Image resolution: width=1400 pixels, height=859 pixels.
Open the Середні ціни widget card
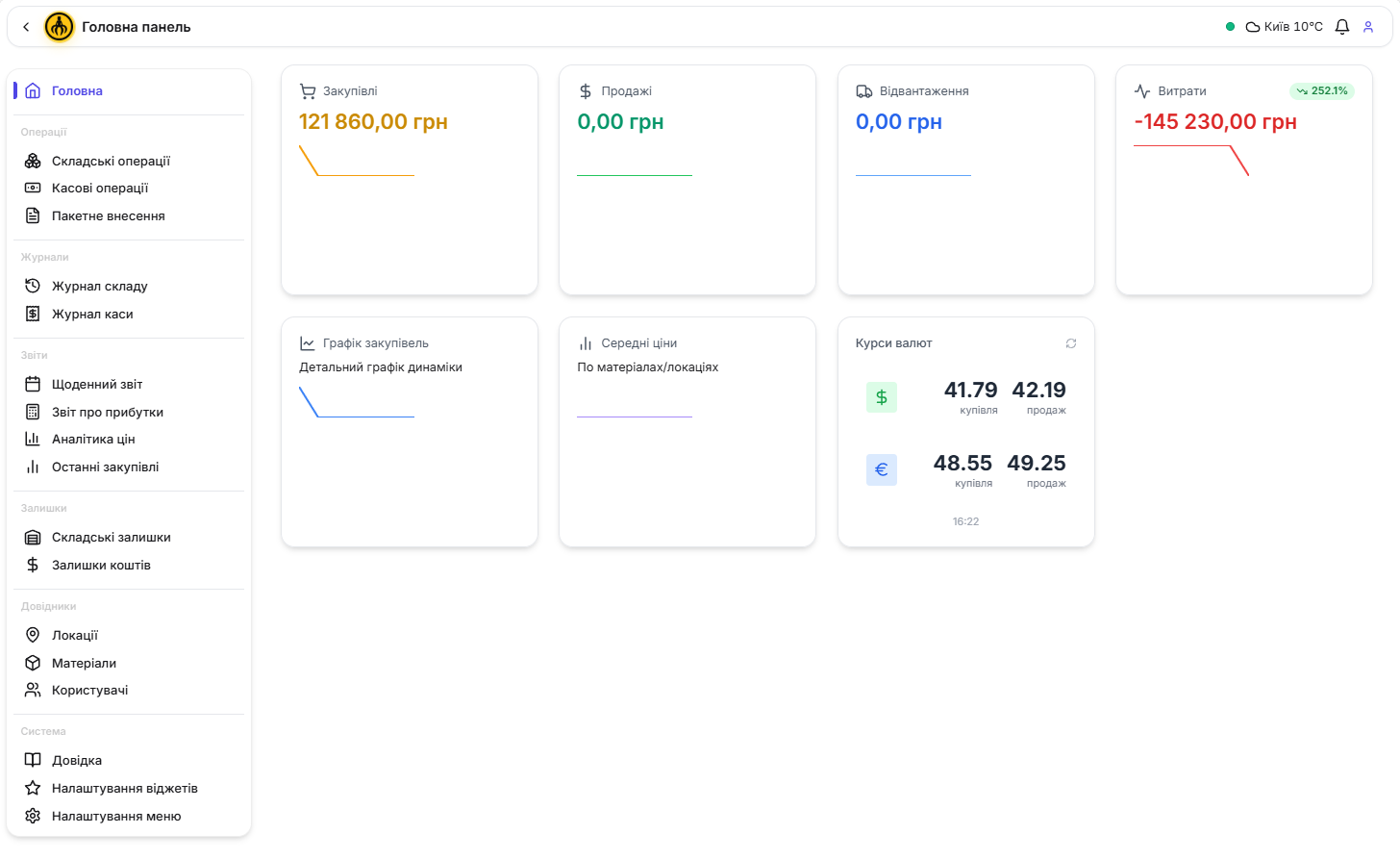coord(687,432)
